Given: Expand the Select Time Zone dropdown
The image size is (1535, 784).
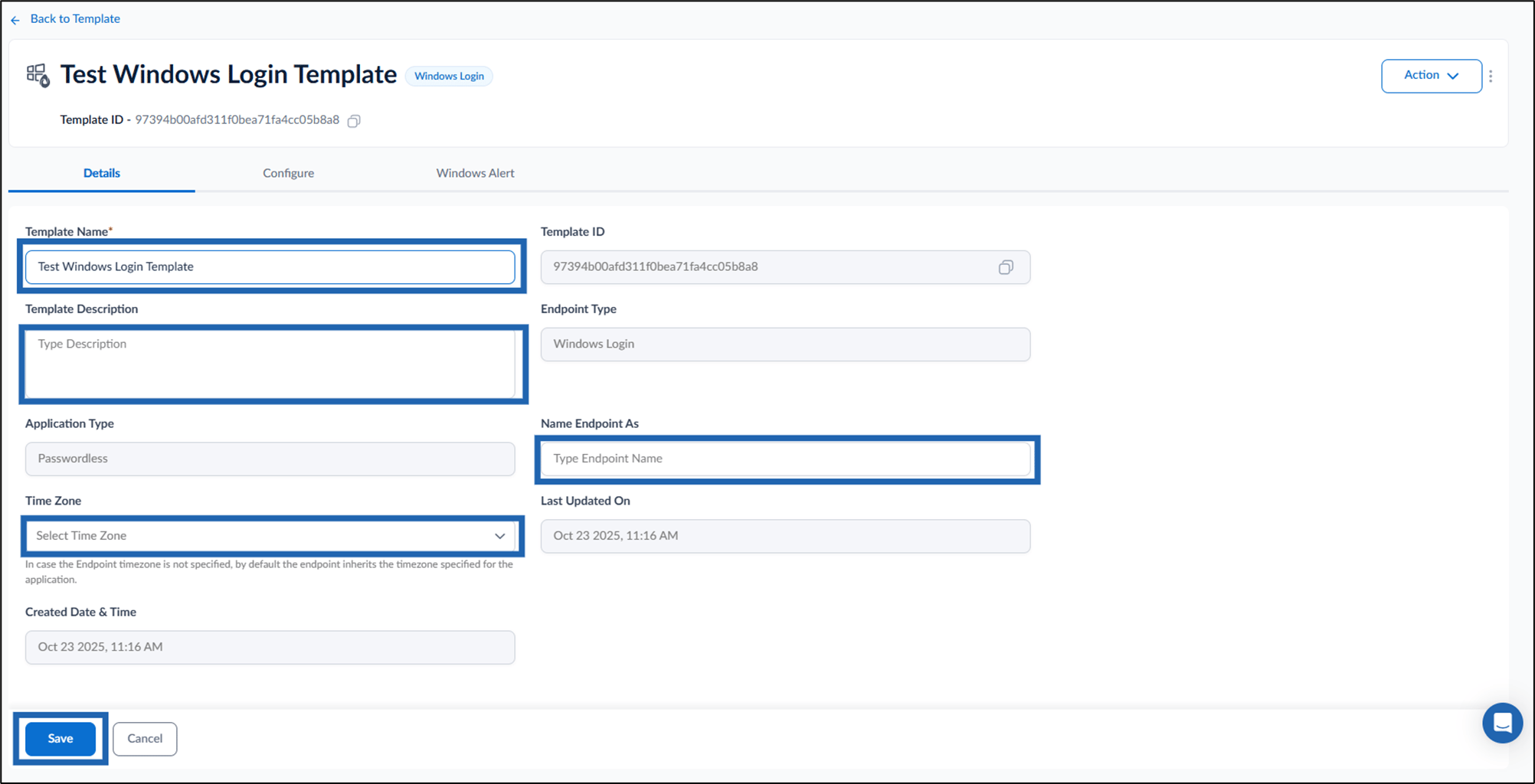Looking at the screenshot, I should (x=270, y=536).
